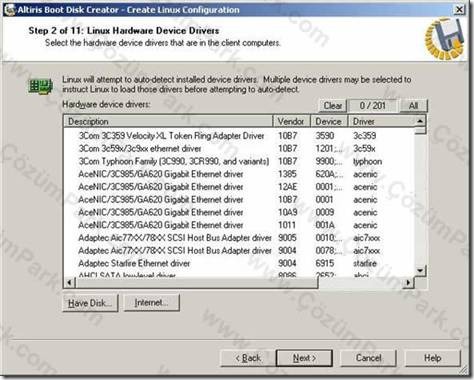Screen dimensions: 474x380
Task: Click the network card icon beside instructions
Action: 40,87
